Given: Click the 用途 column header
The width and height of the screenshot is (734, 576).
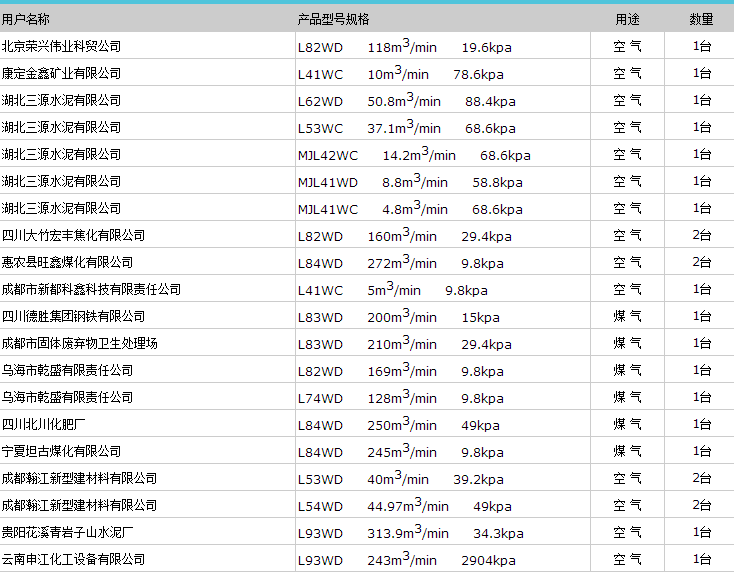Looking at the screenshot, I should coord(627,19).
